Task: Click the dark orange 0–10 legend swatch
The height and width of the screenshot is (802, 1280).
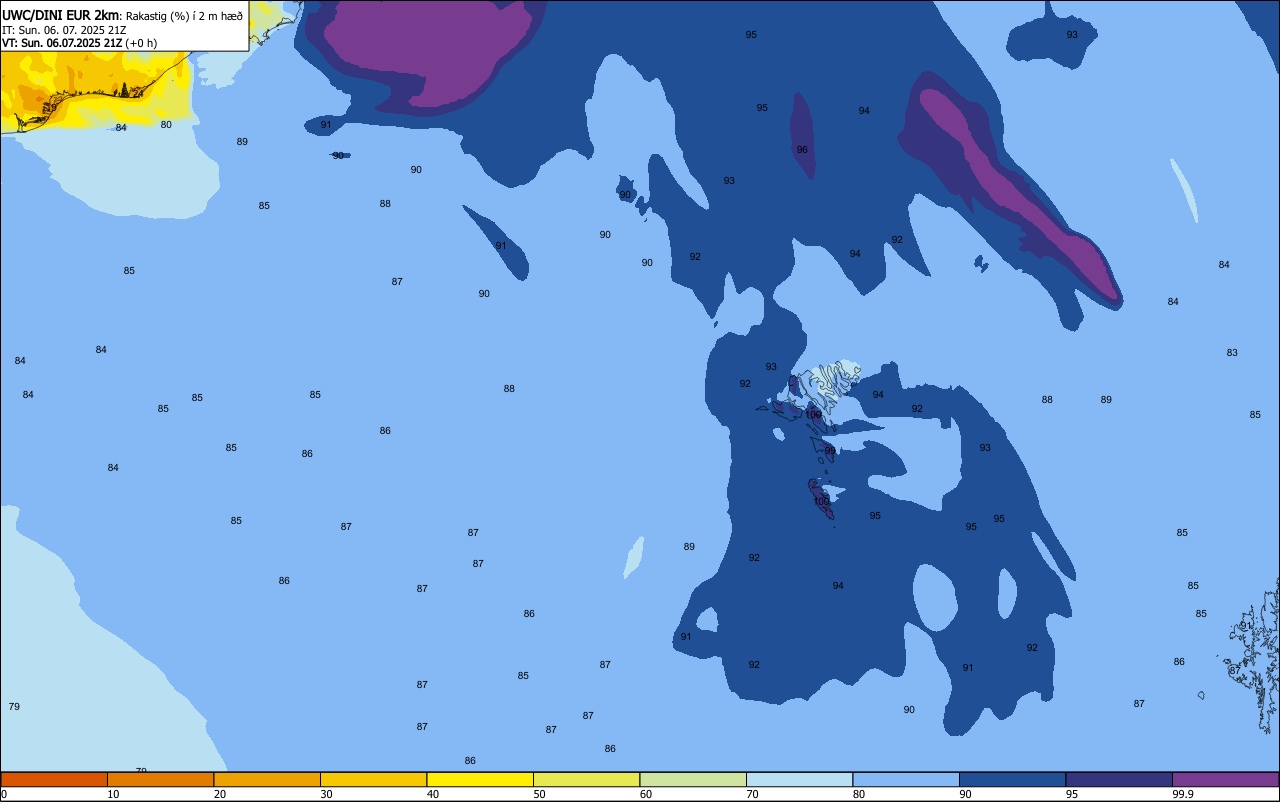Action: coord(54,779)
